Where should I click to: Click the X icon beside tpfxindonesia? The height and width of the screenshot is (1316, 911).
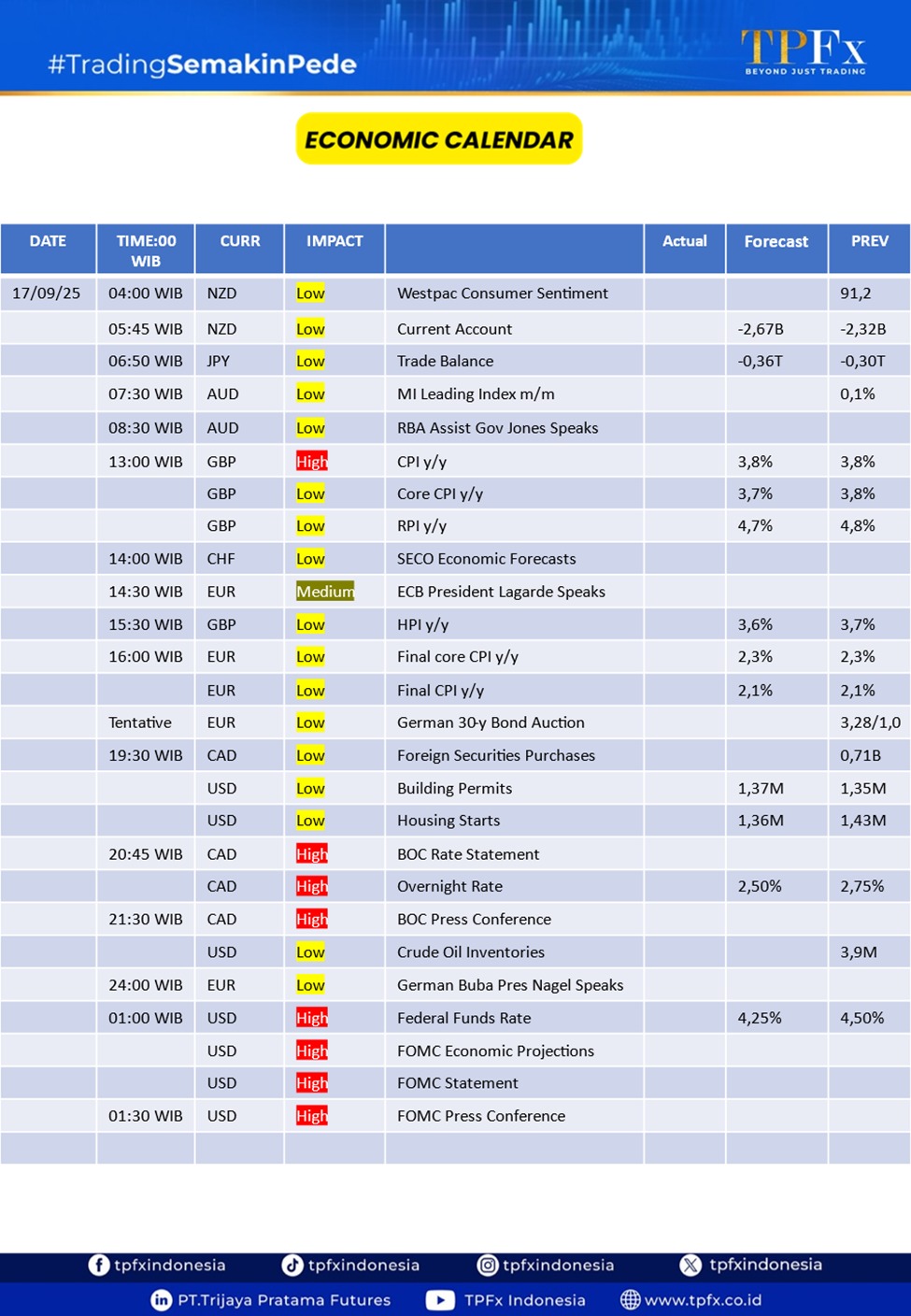690,1265
